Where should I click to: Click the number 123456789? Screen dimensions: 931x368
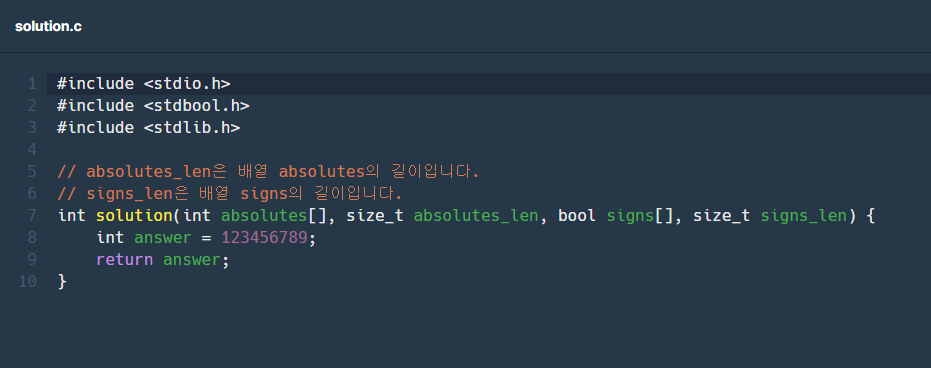[x=264, y=237]
